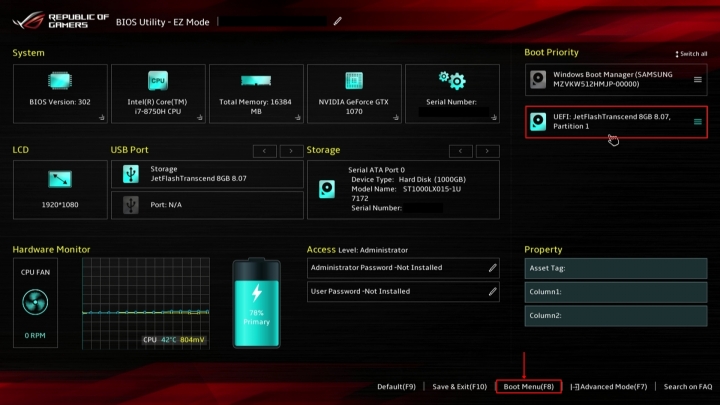Click the battery charge icon

(256, 303)
